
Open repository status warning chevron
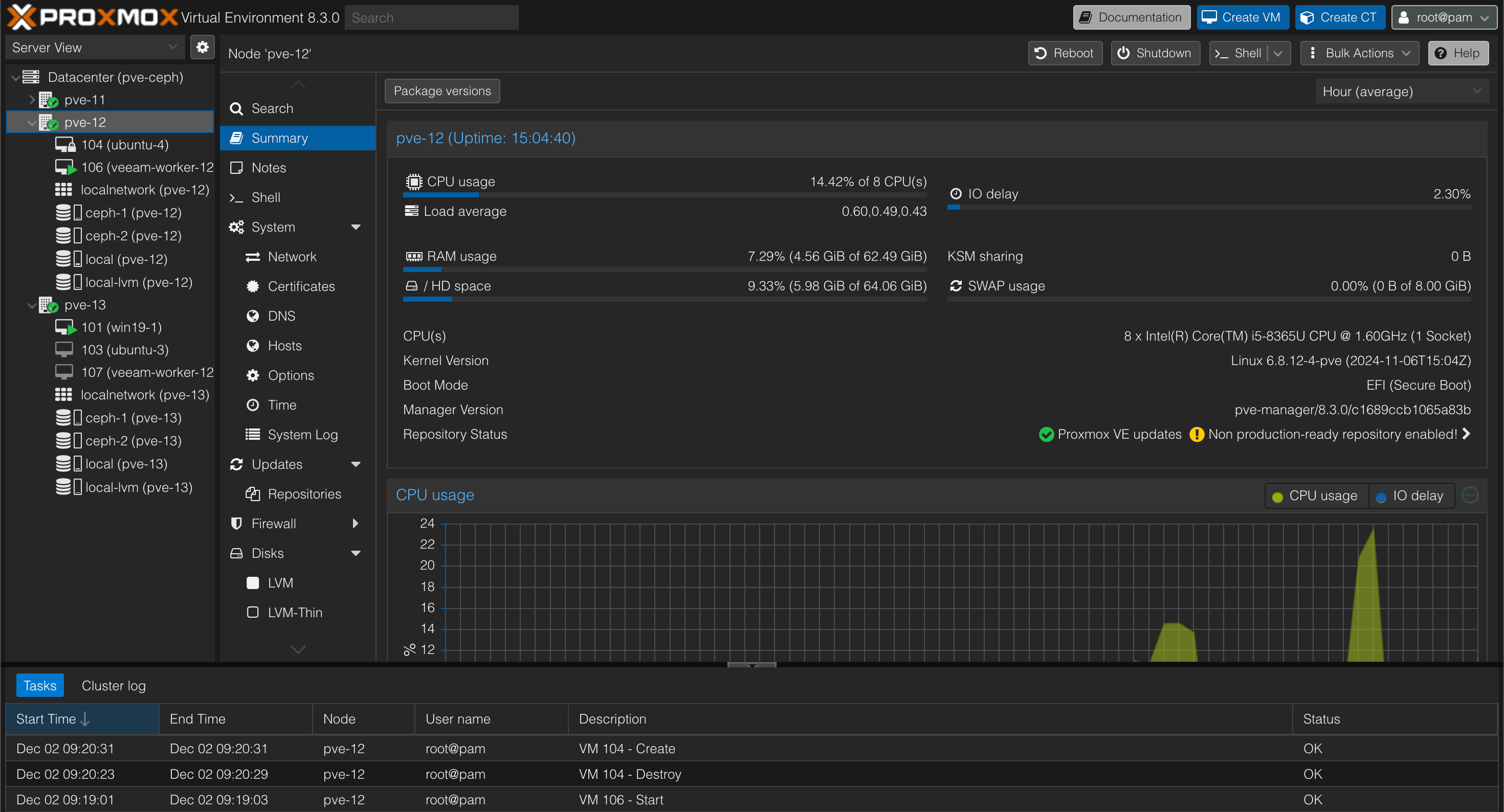pyautogui.click(x=1466, y=434)
